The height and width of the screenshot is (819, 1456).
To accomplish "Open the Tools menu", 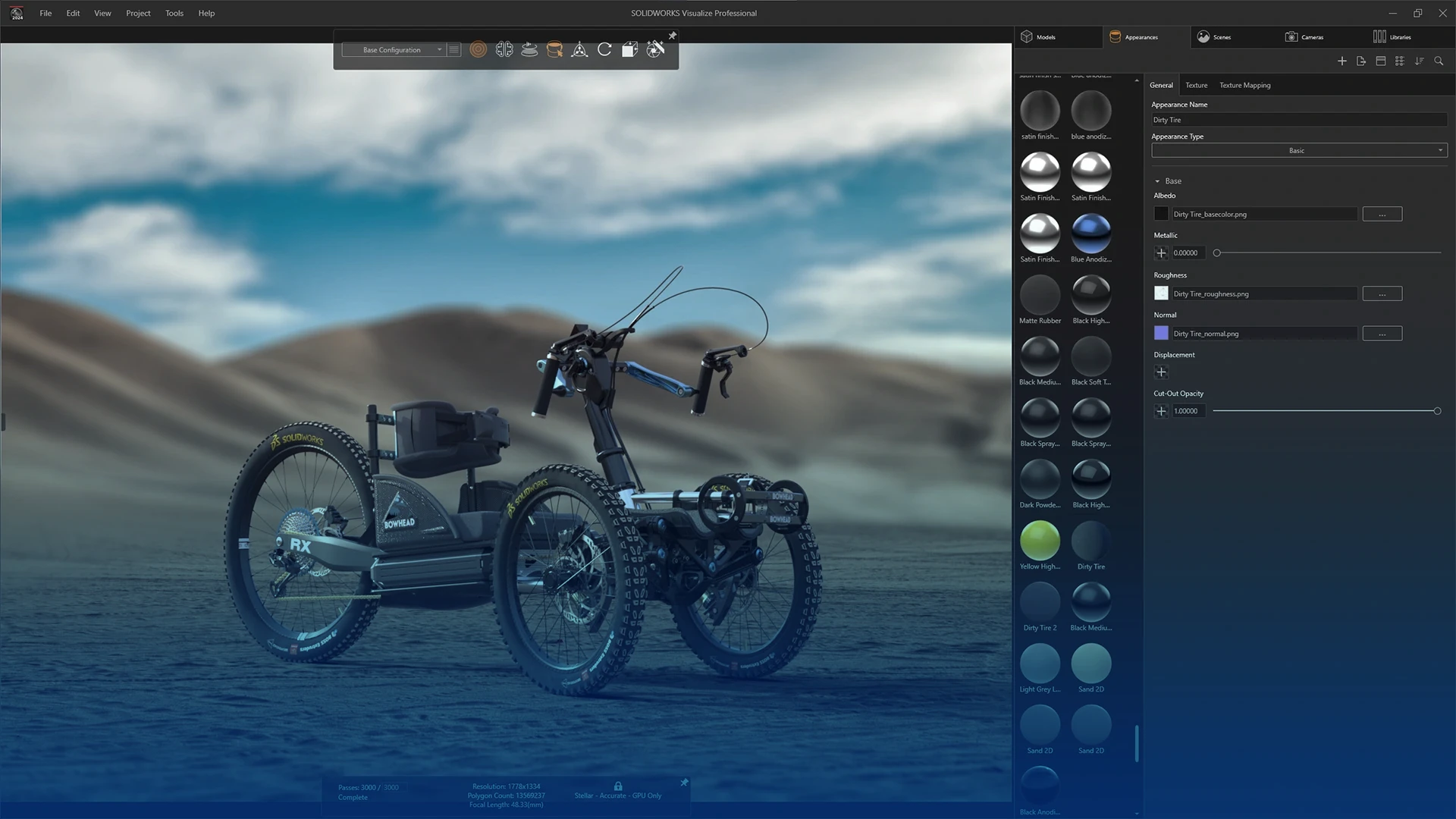I will [174, 13].
